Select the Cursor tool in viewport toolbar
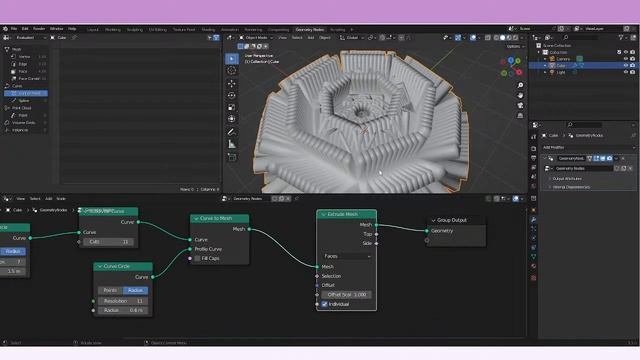 tap(232, 71)
